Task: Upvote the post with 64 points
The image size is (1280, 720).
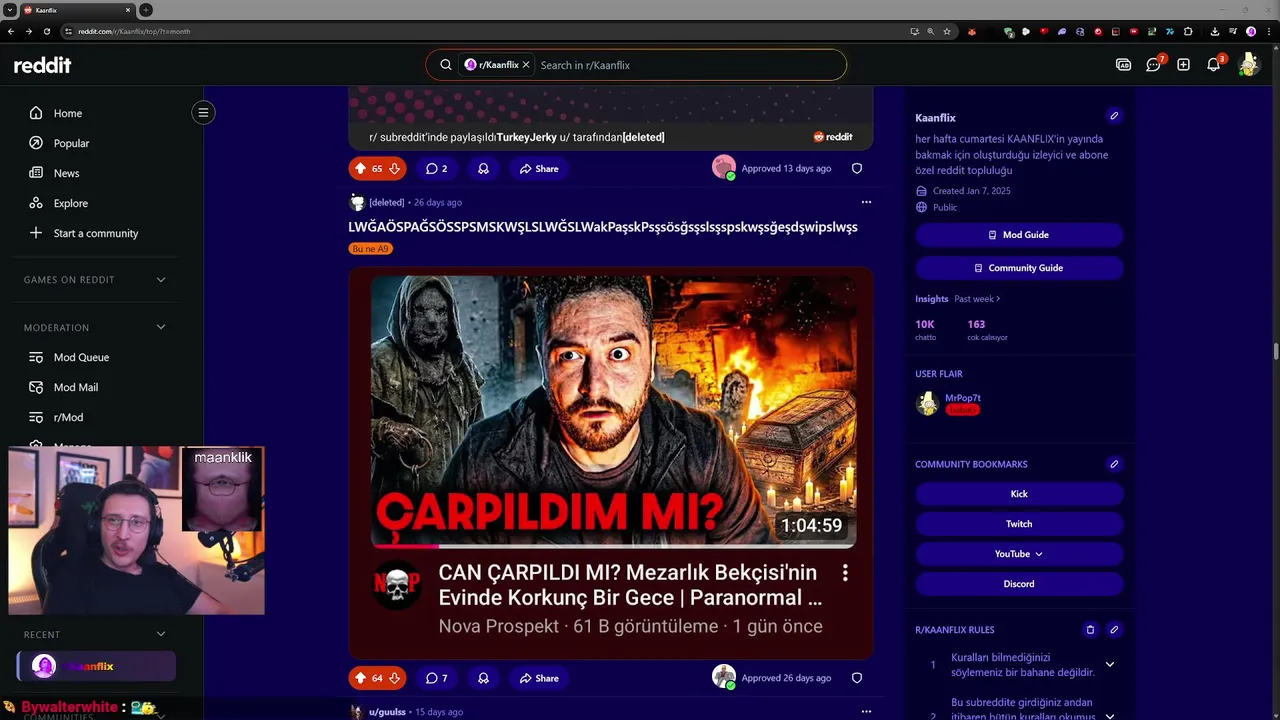Action: click(x=360, y=678)
